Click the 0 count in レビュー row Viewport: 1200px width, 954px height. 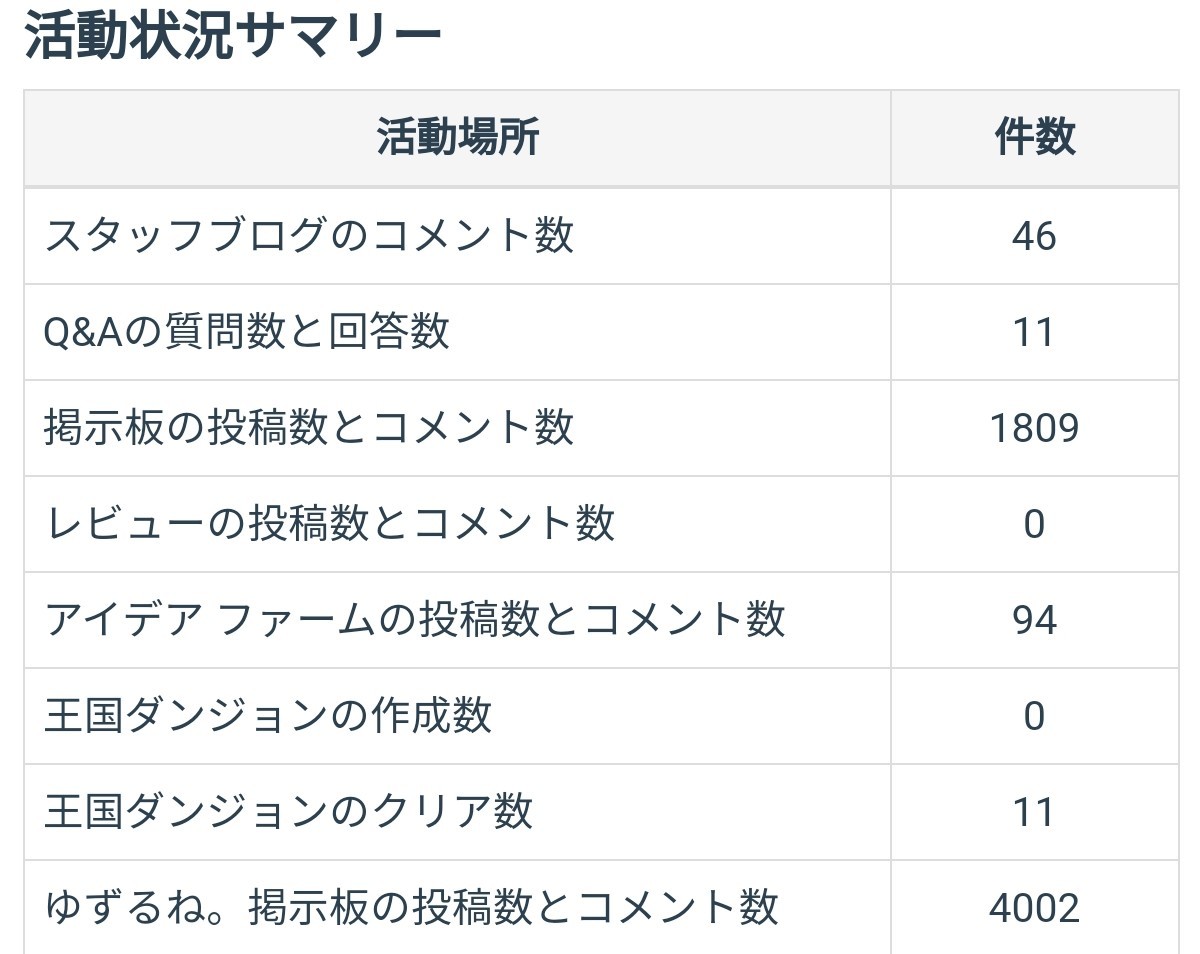1034,524
